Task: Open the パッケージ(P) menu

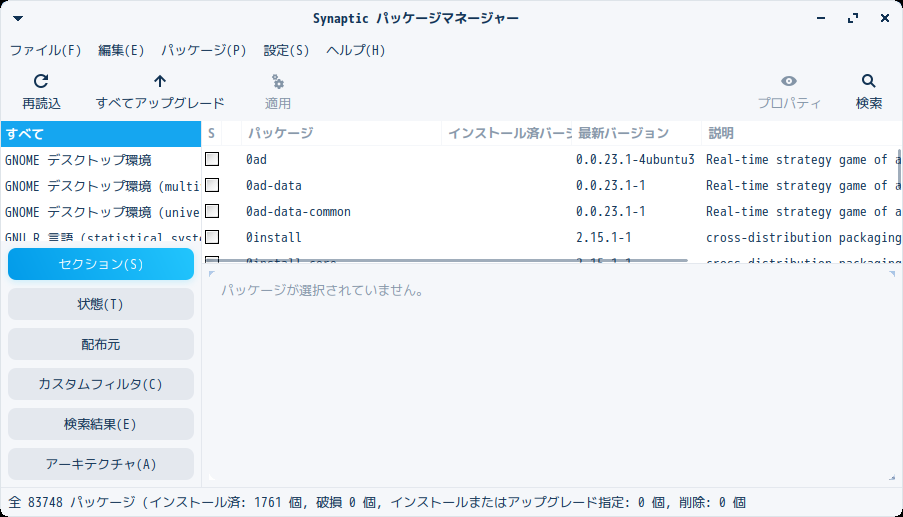Action: pos(203,51)
